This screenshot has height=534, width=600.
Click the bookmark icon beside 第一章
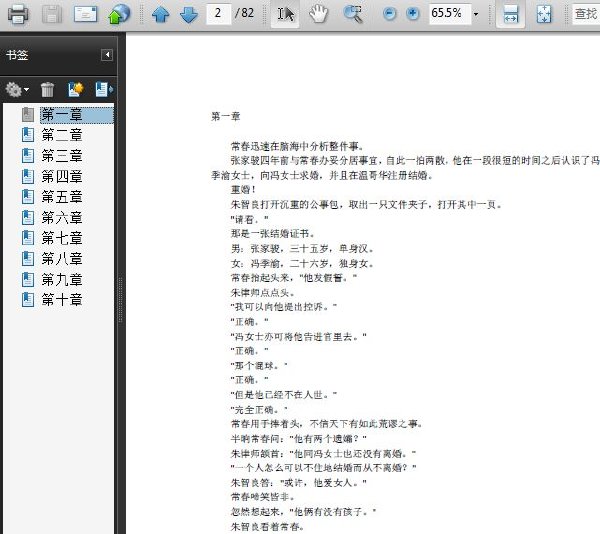[28, 115]
